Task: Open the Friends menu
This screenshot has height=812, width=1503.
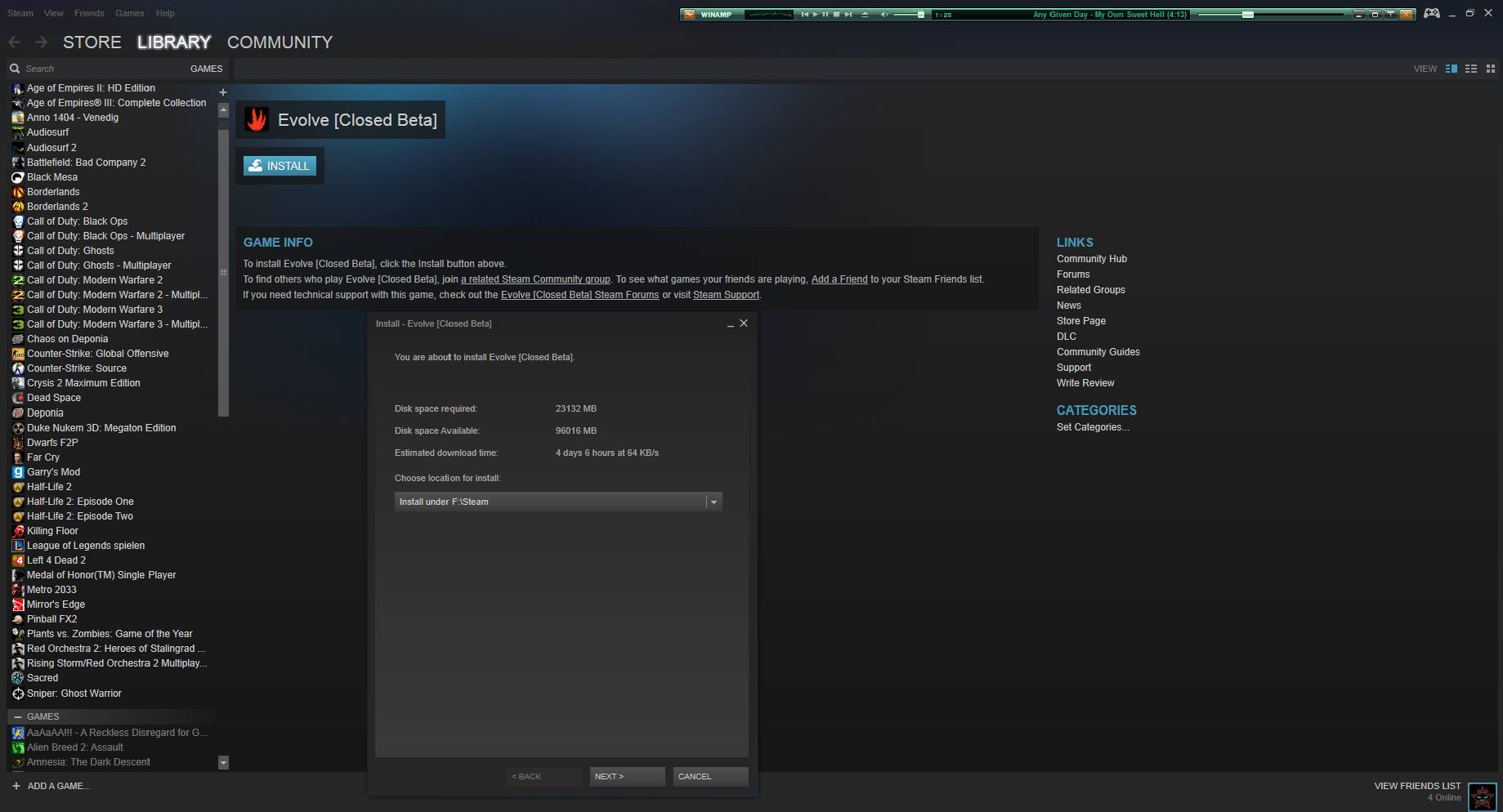Action: 89,13
